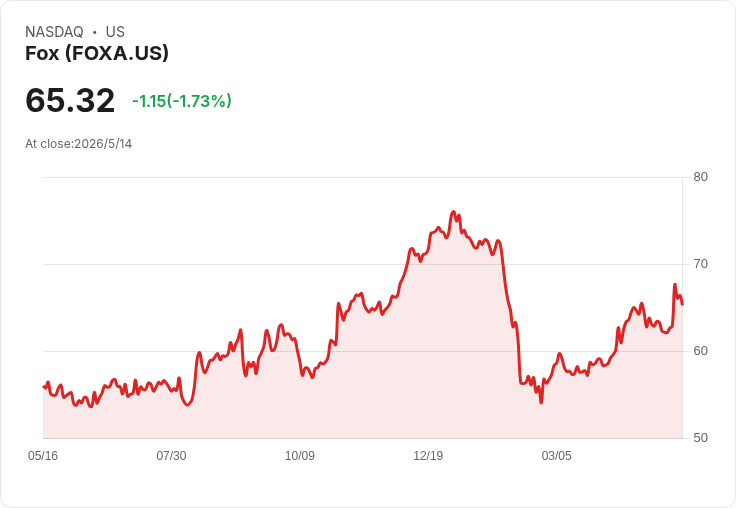Click the At close:2026/5/14 timestamp
The image size is (736, 508).
click(x=78, y=144)
